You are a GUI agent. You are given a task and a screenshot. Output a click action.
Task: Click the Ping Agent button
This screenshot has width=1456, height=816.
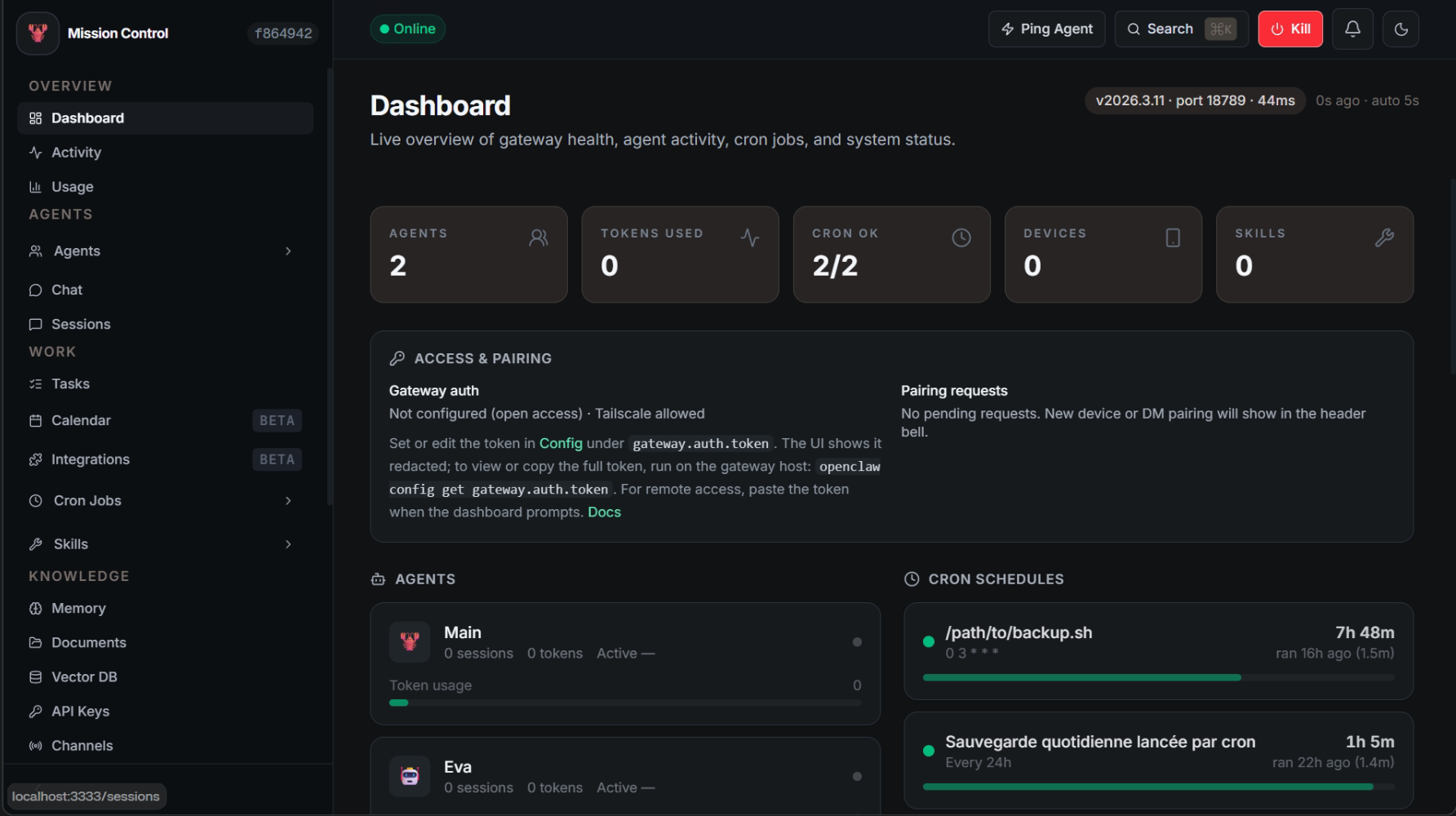click(x=1046, y=29)
